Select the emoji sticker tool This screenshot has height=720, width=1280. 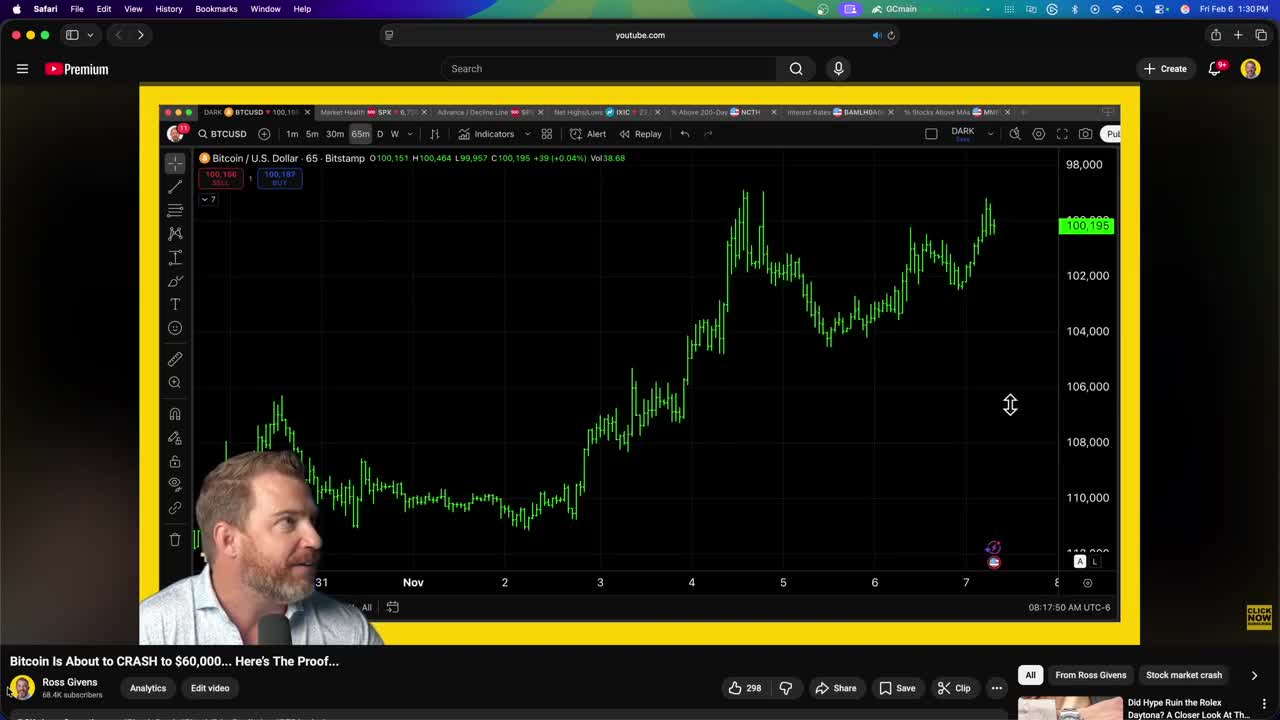[175, 327]
